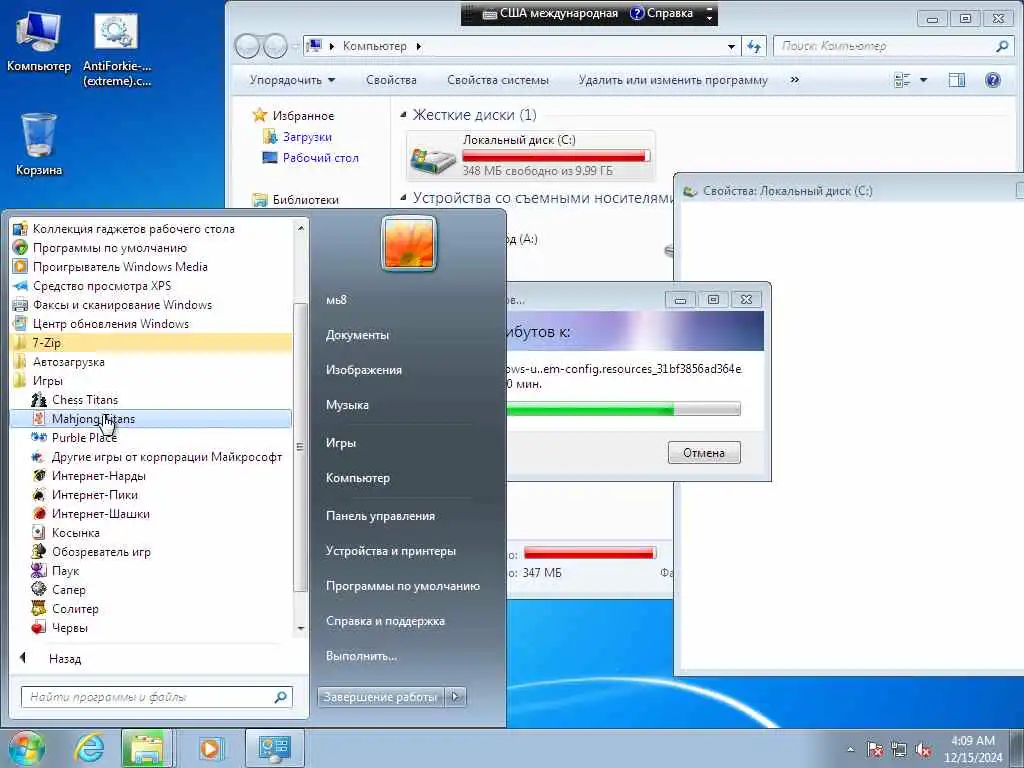
Task: Open shutdown options arrow
Action: coord(456,697)
